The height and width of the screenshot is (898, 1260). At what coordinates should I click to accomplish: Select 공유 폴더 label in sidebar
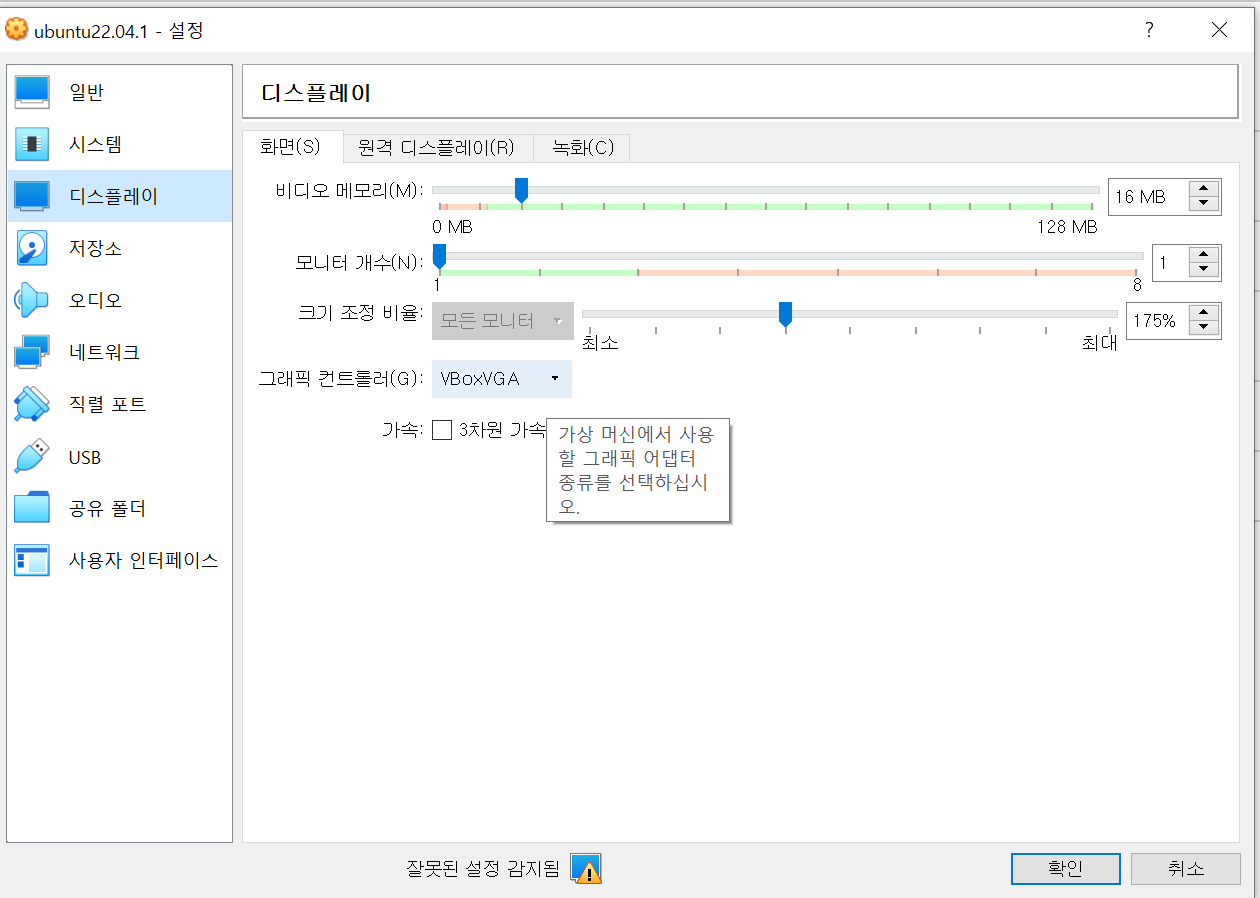[x=108, y=509]
